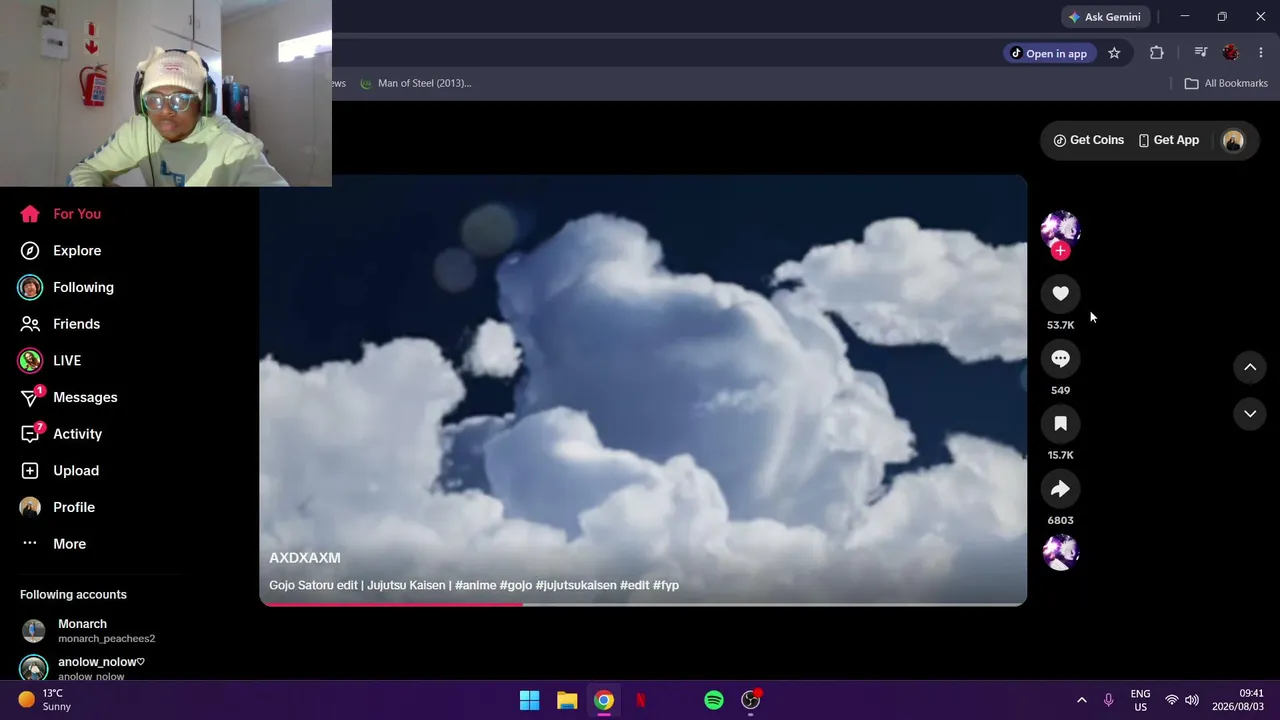
Task: Open Spotify from the taskbar
Action: [x=714, y=701]
